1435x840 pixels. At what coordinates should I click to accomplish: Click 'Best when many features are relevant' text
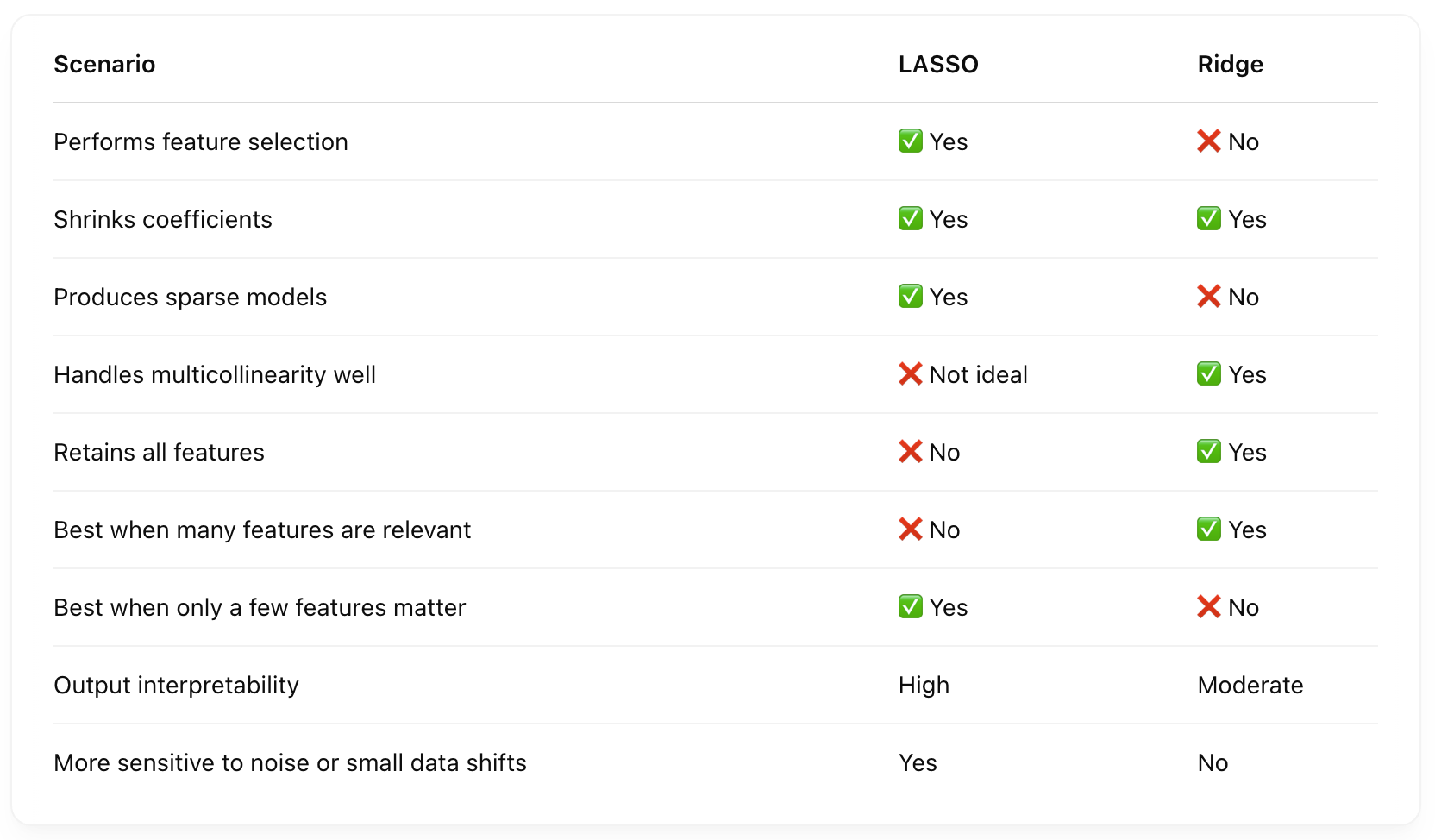pyautogui.click(x=262, y=530)
